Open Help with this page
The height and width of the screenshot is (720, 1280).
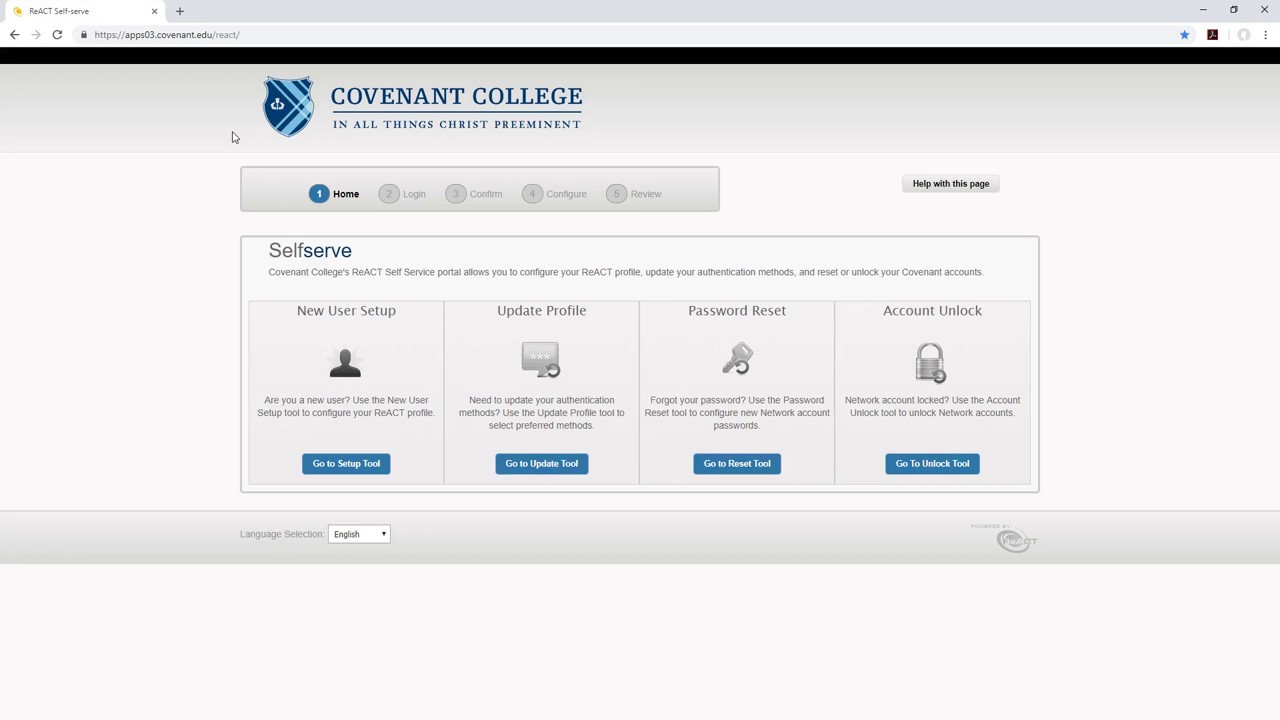[951, 184]
